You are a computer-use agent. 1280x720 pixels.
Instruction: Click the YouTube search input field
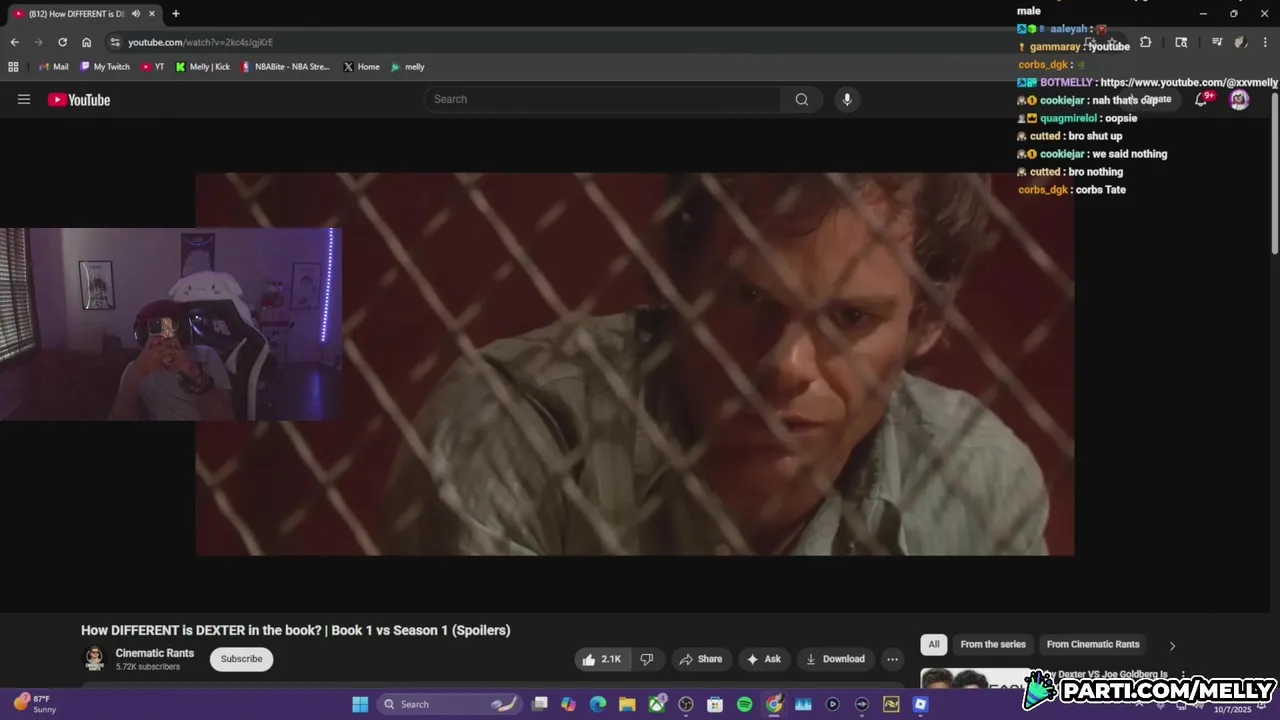pyautogui.click(x=602, y=99)
